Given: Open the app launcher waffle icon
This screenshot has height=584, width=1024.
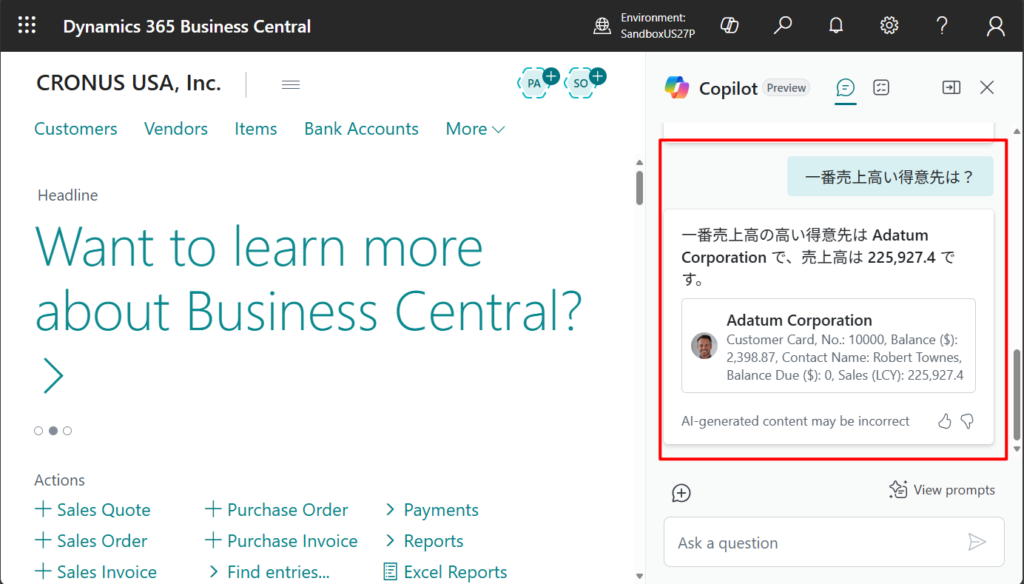Looking at the screenshot, I should [27, 26].
